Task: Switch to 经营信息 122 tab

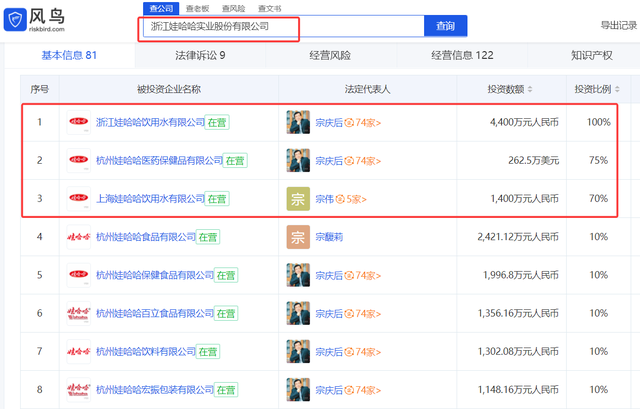Action: click(462, 55)
